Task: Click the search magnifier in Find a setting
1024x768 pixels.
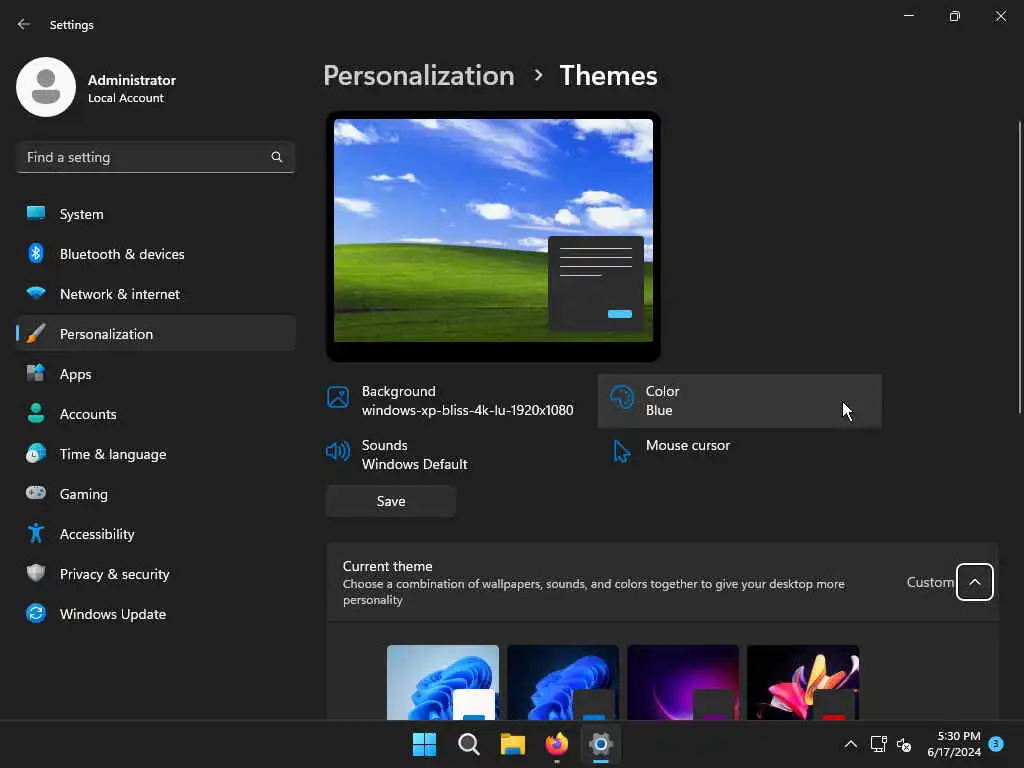Action: click(277, 157)
